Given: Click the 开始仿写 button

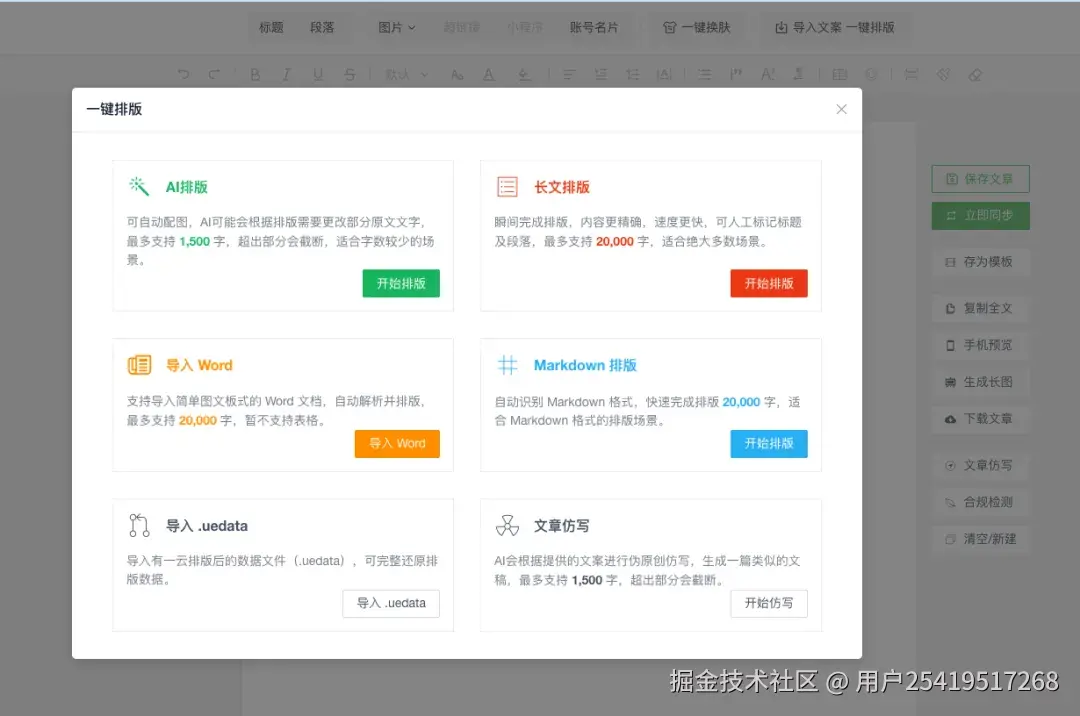Looking at the screenshot, I should (x=769, y=603).
